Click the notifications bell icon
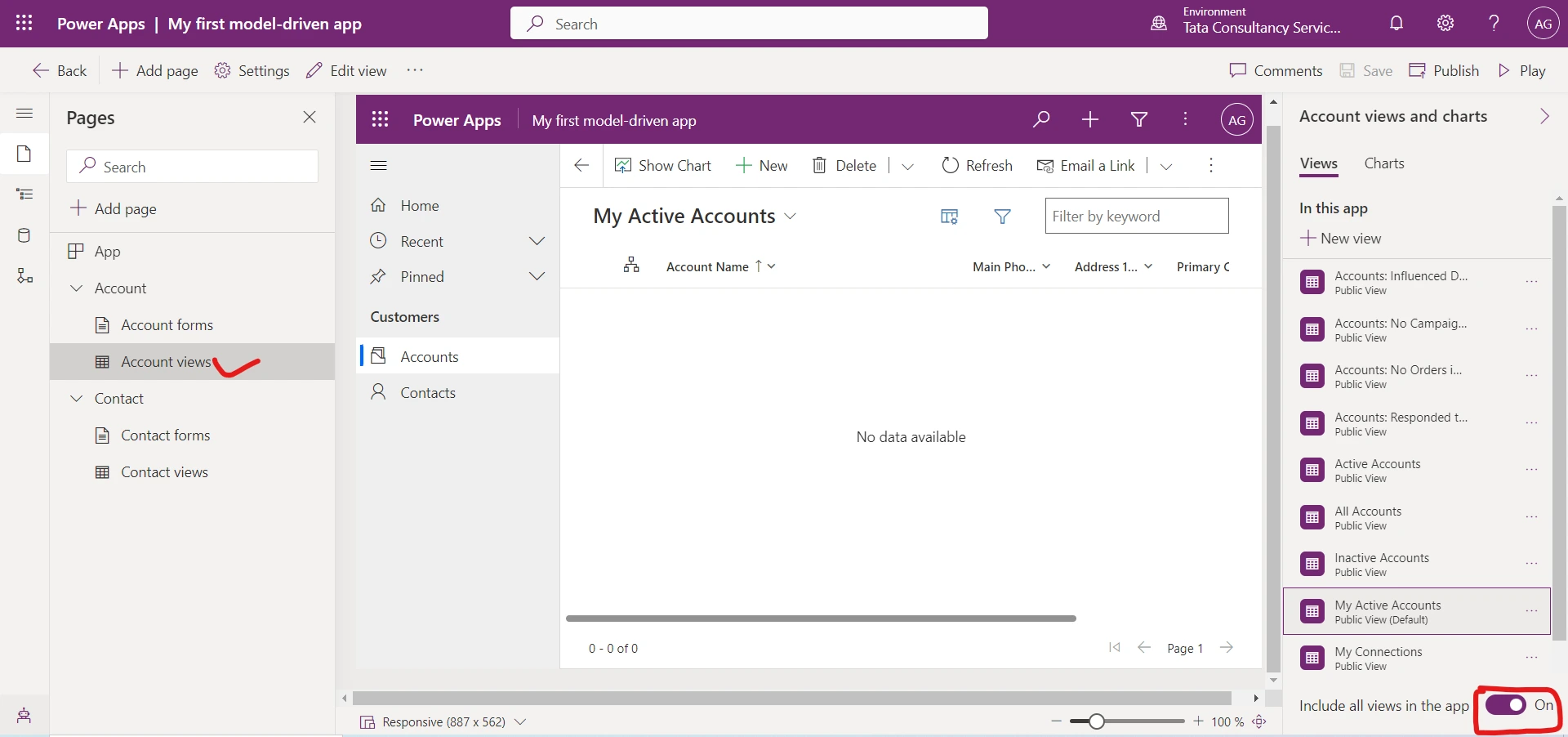The height and width of the screenshot is (737, 1568). [x=1396, y=23]
